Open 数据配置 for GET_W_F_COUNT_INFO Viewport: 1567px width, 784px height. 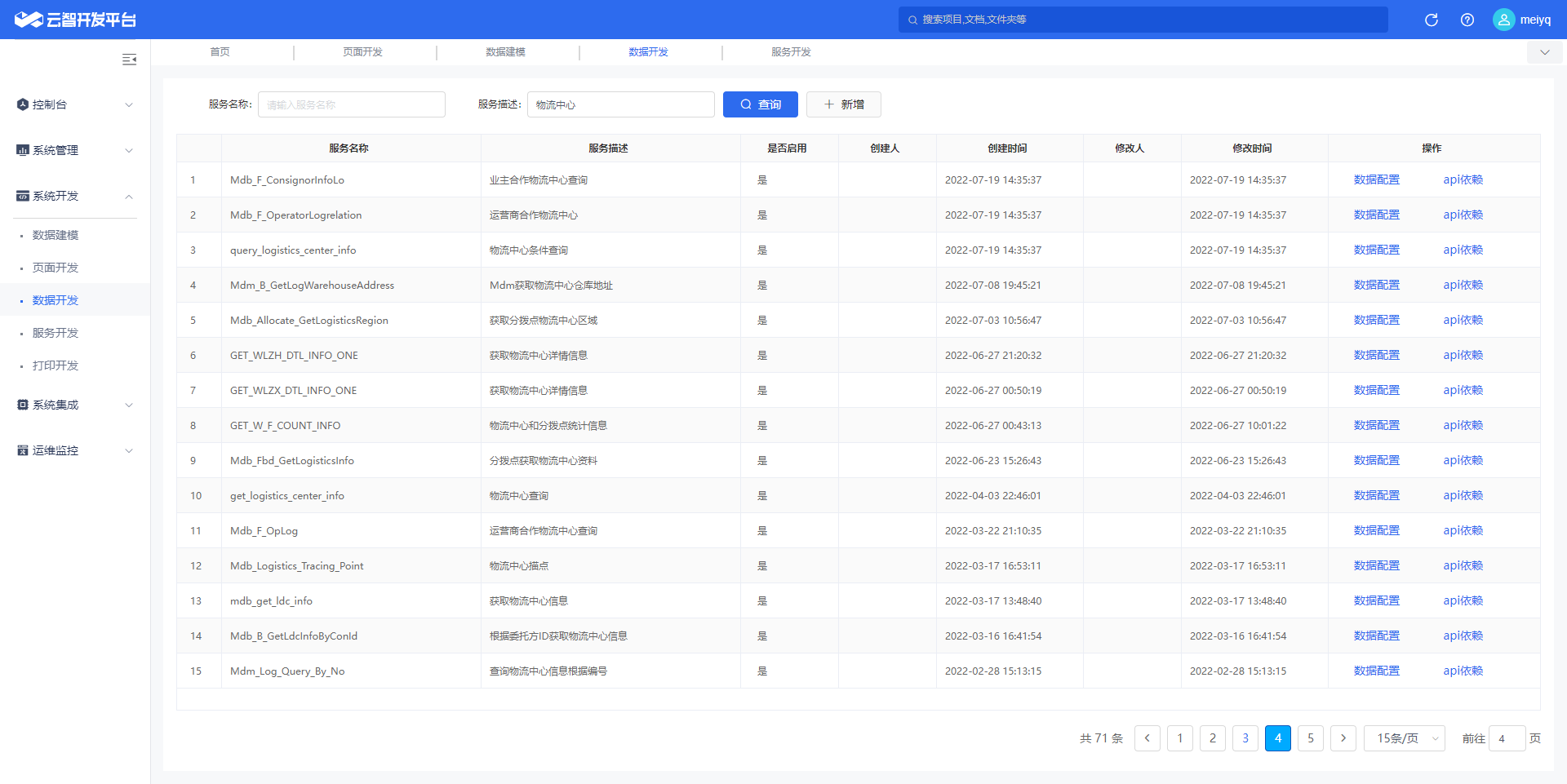click(1376, 425)
